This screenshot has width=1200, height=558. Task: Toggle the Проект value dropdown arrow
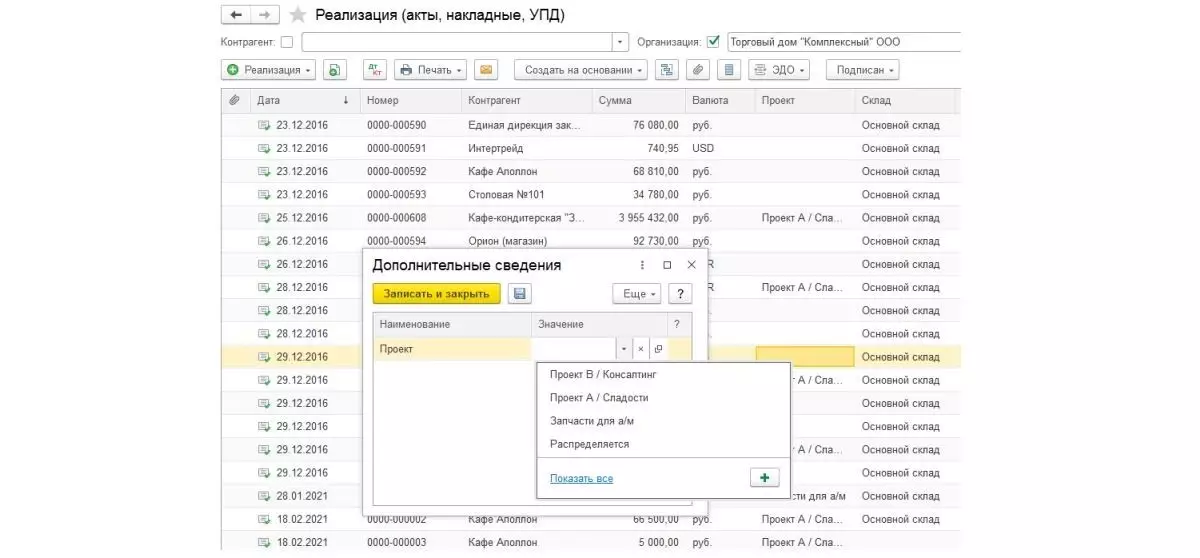(x=625, y=349)
